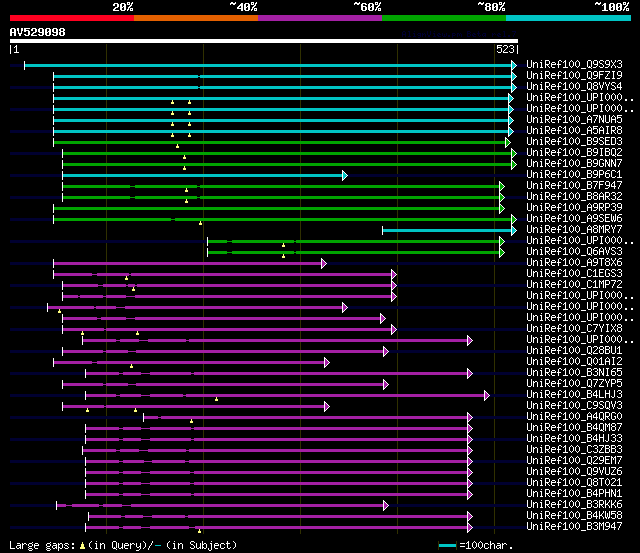640x553 pixels.
Task: Select the UniRef100_B4KW58 label
Action: tap(574, 516)
